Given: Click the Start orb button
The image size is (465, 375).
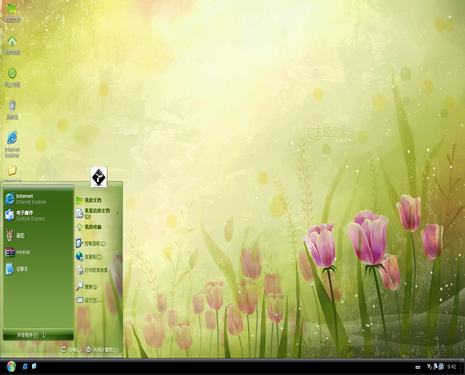Looking at the screenshot, I should (x=11, y=367).
